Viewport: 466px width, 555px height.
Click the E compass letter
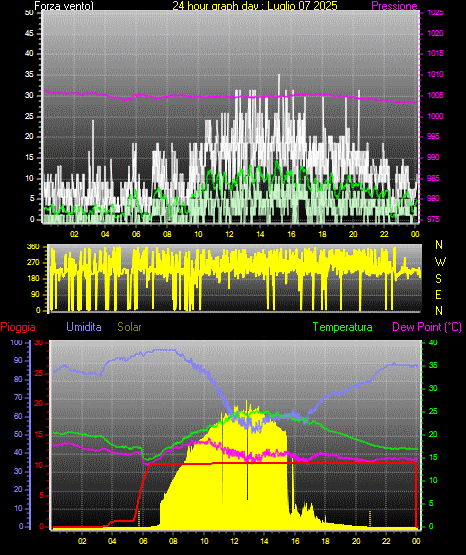pos(438,294)
